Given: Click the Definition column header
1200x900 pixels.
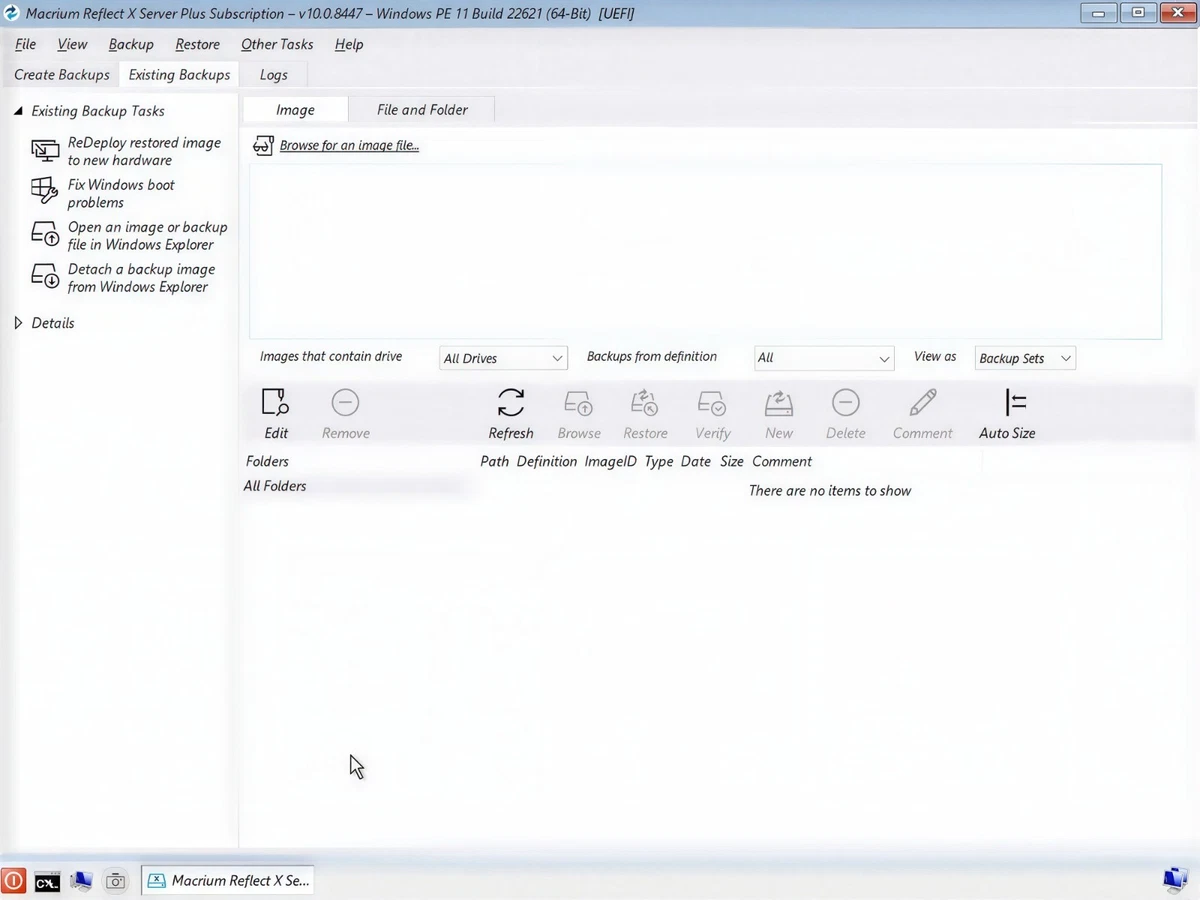Looking at the screenshot, I should pyautogui.click(x=546, y=461).
